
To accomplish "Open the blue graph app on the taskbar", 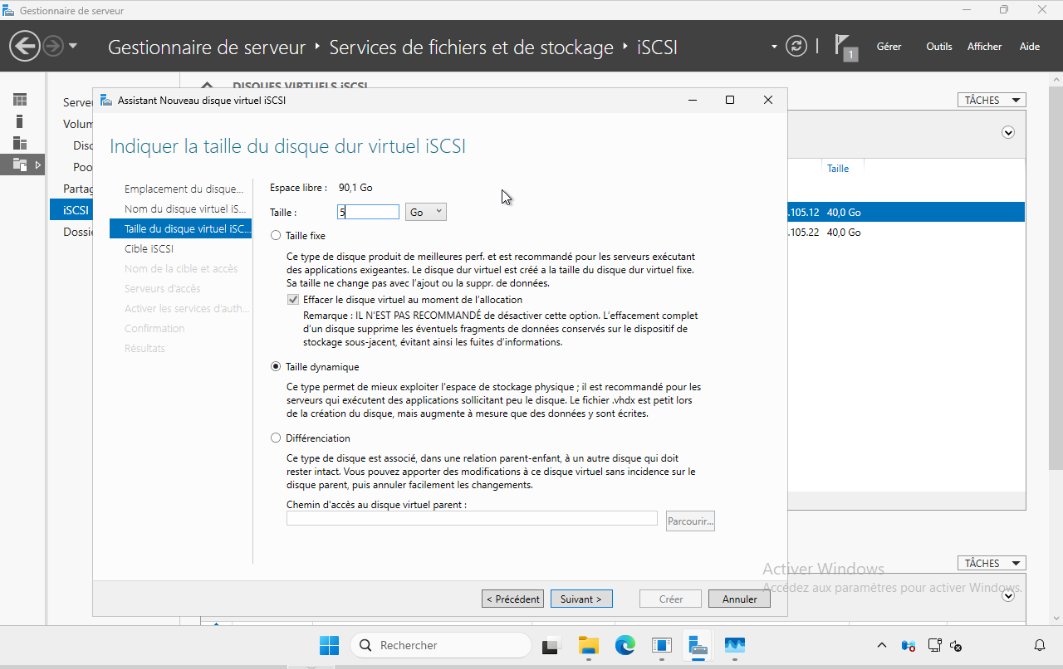I will click(x=734, y=645).
